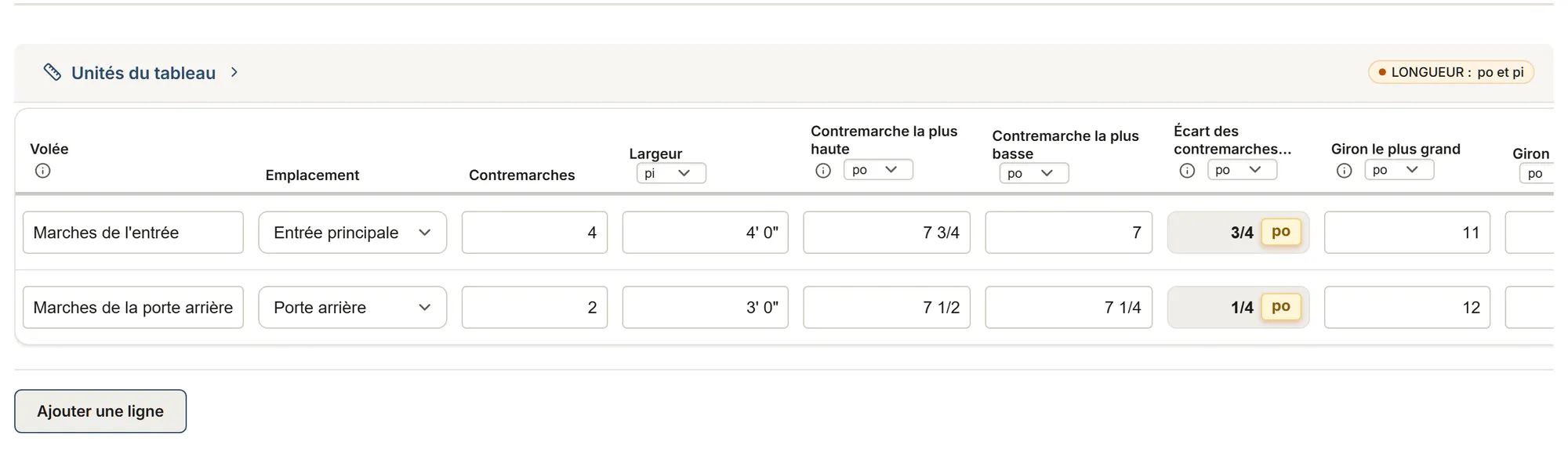Click Contremarches field with value 4
The width and height of the screenshot is (1568, 466).
click(535, 233)
